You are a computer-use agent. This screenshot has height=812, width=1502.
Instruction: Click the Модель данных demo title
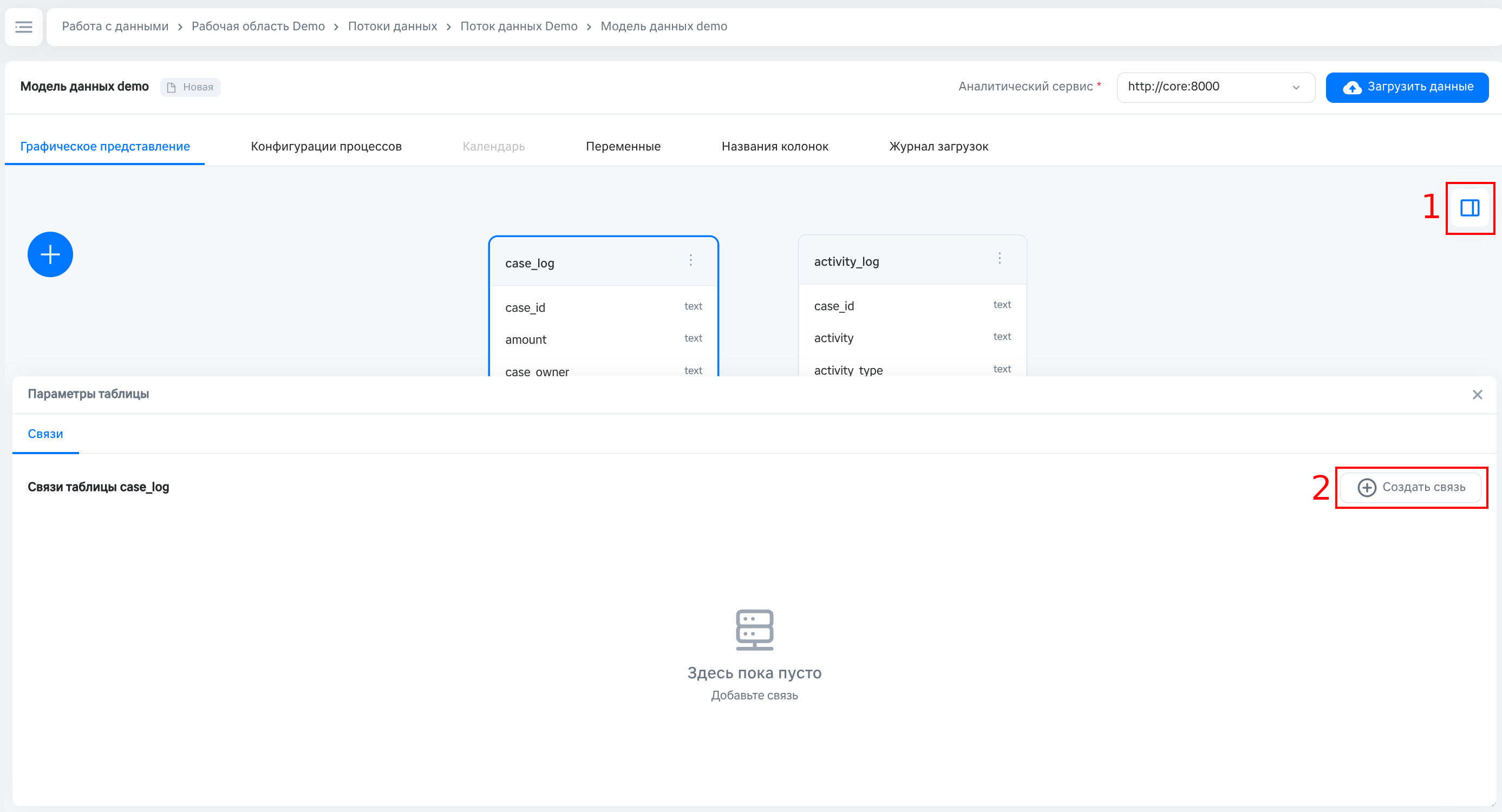(84, 86)
